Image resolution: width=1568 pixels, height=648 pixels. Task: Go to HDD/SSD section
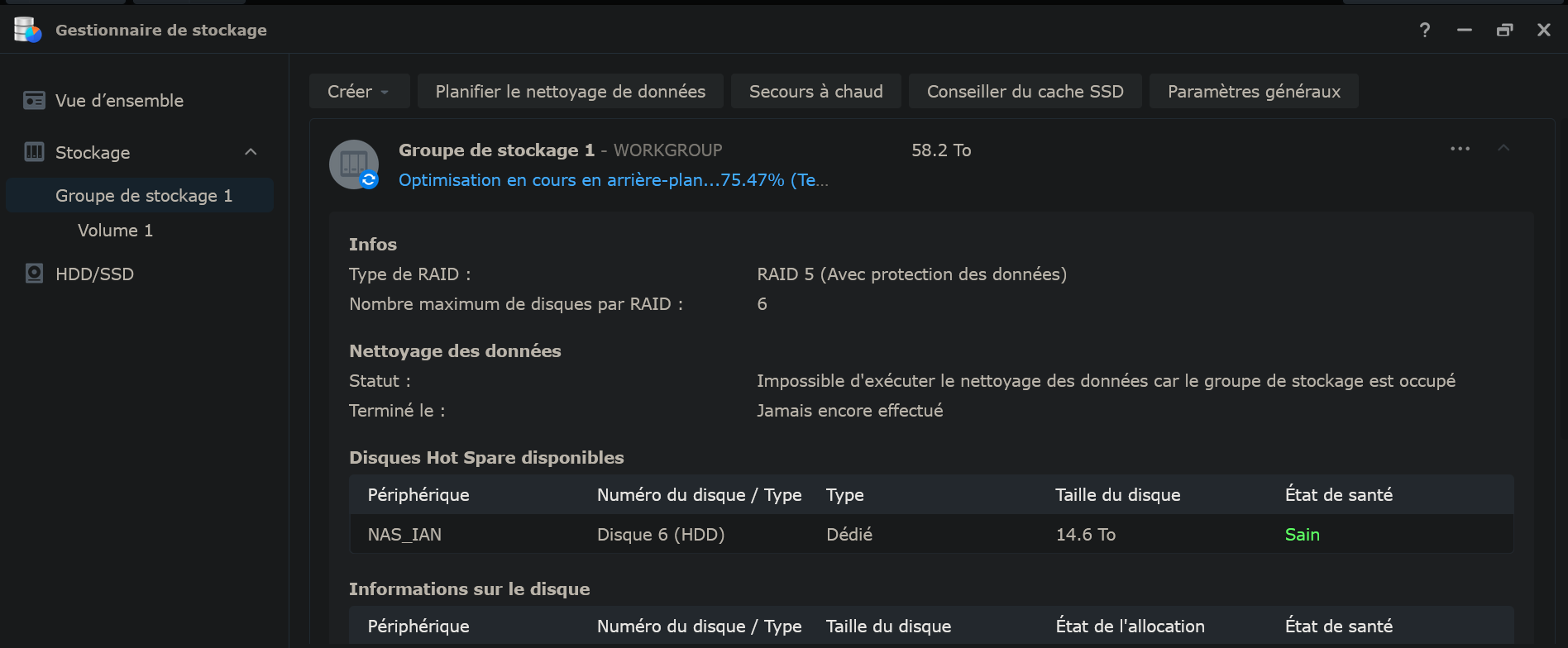coord(94,274)
